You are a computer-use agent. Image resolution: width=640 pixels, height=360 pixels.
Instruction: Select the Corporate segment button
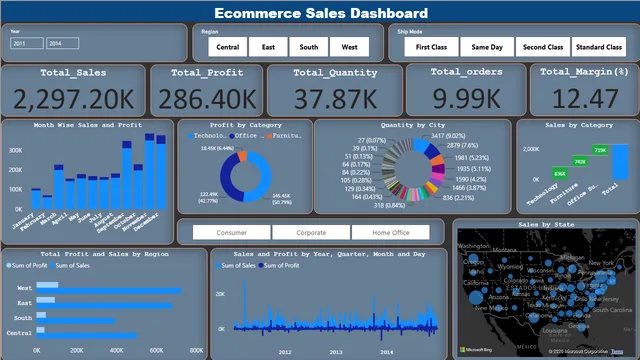pos(311,232)
